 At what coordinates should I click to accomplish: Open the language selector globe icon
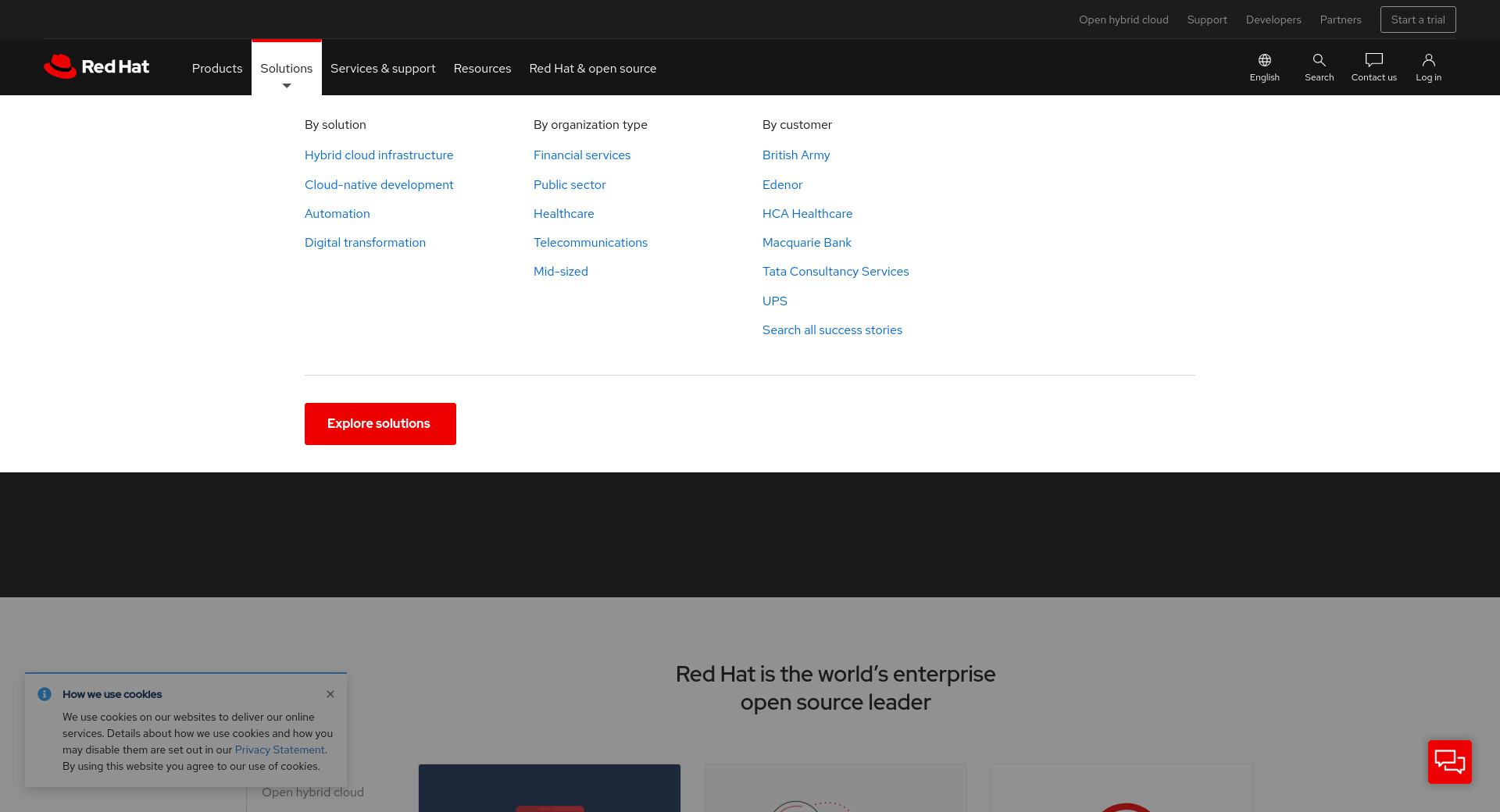pyautogui.click(x=1264, y=61)
